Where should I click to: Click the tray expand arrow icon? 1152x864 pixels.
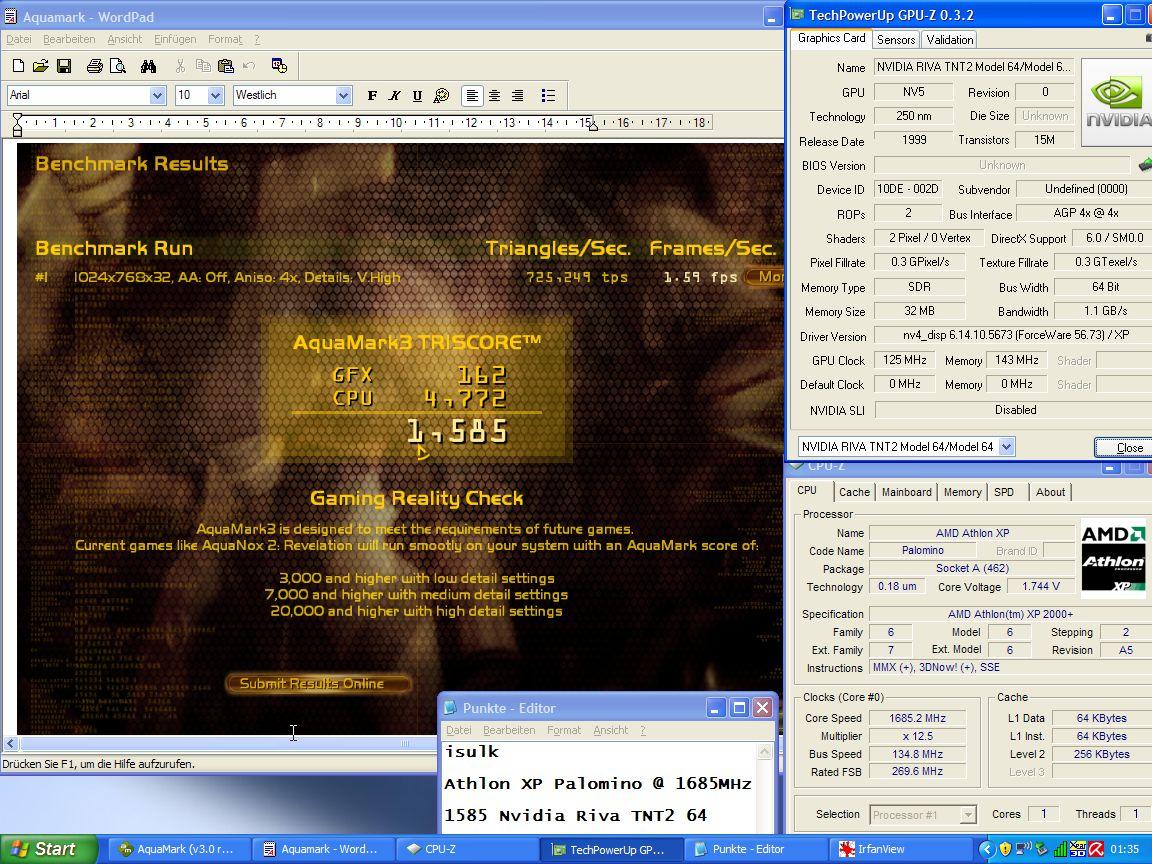coord(987,849)
